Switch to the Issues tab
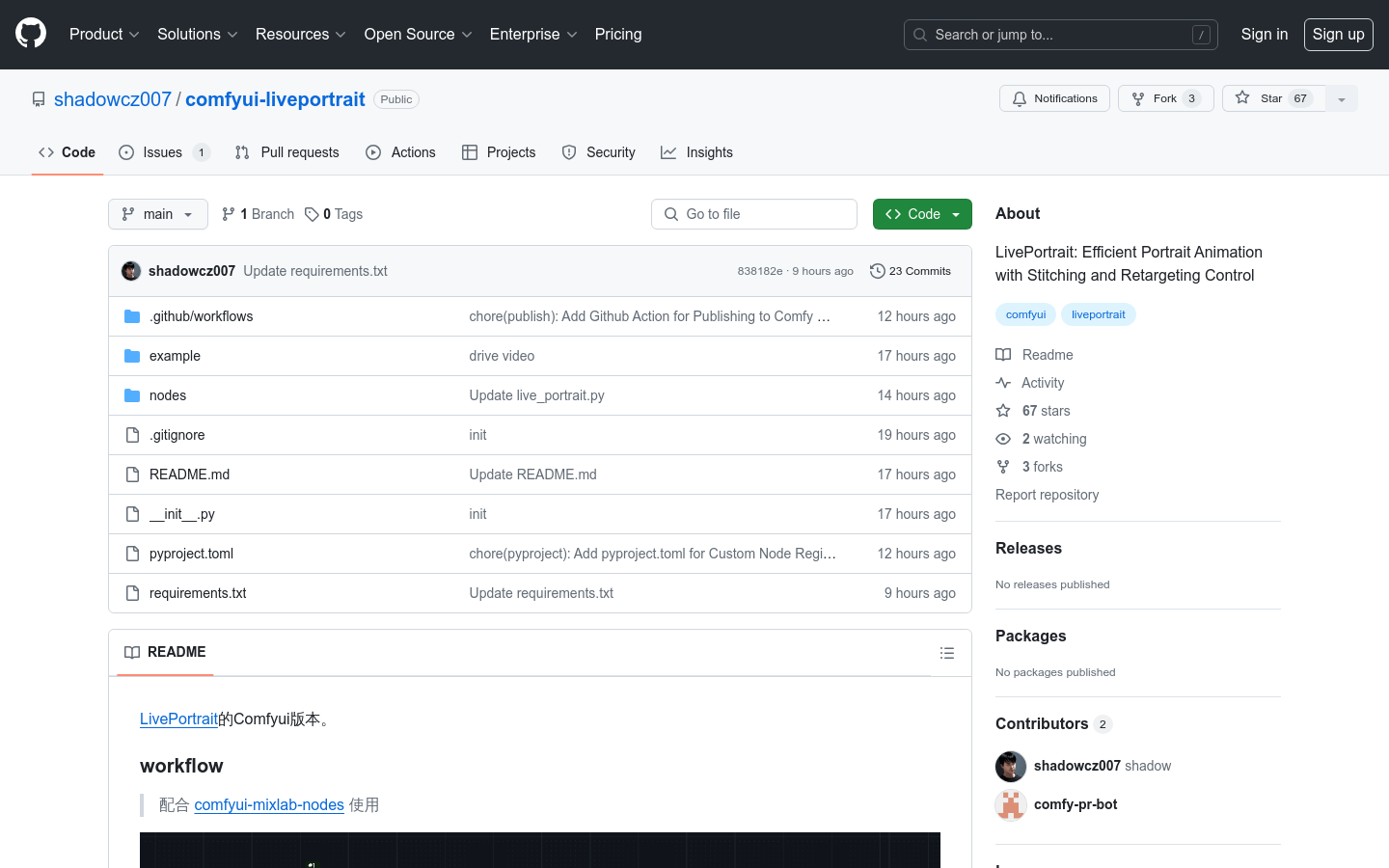1389x868 pixels. [163, 152]
